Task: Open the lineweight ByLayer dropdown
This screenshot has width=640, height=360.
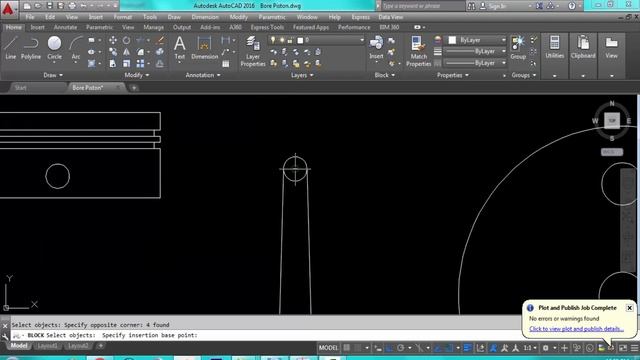Action: click(x=503, y=51)
